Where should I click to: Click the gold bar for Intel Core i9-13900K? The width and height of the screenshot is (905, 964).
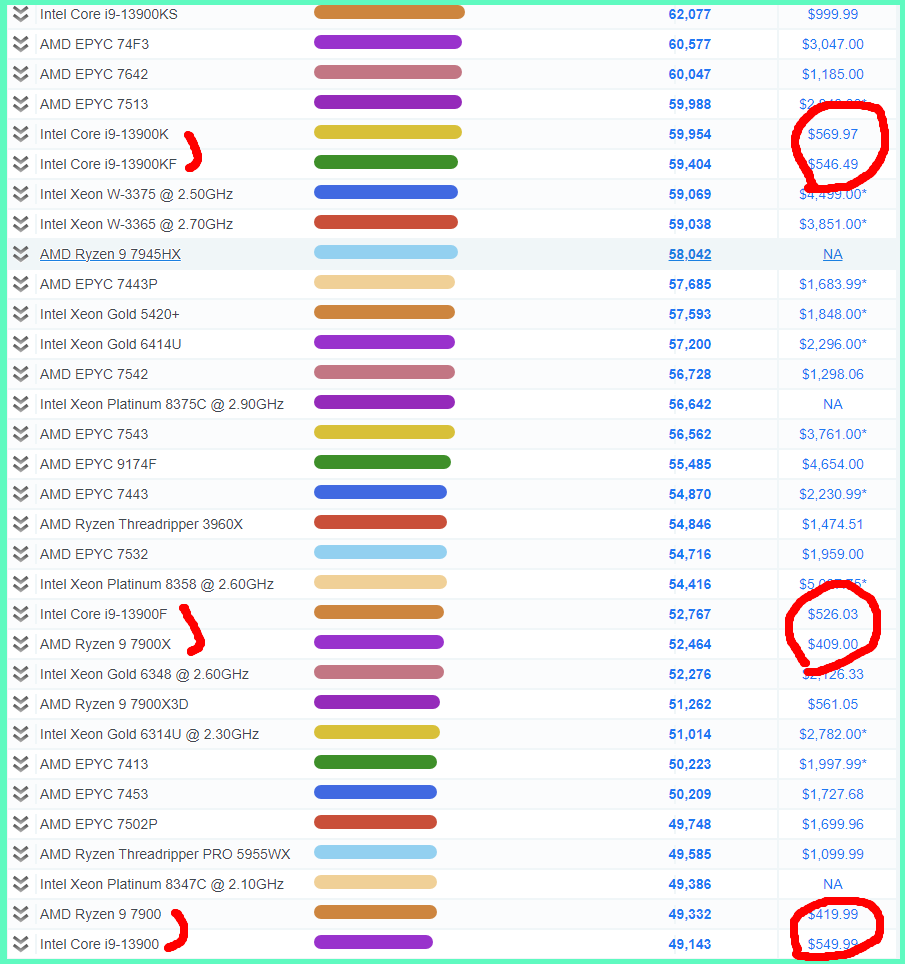(387, 132)
